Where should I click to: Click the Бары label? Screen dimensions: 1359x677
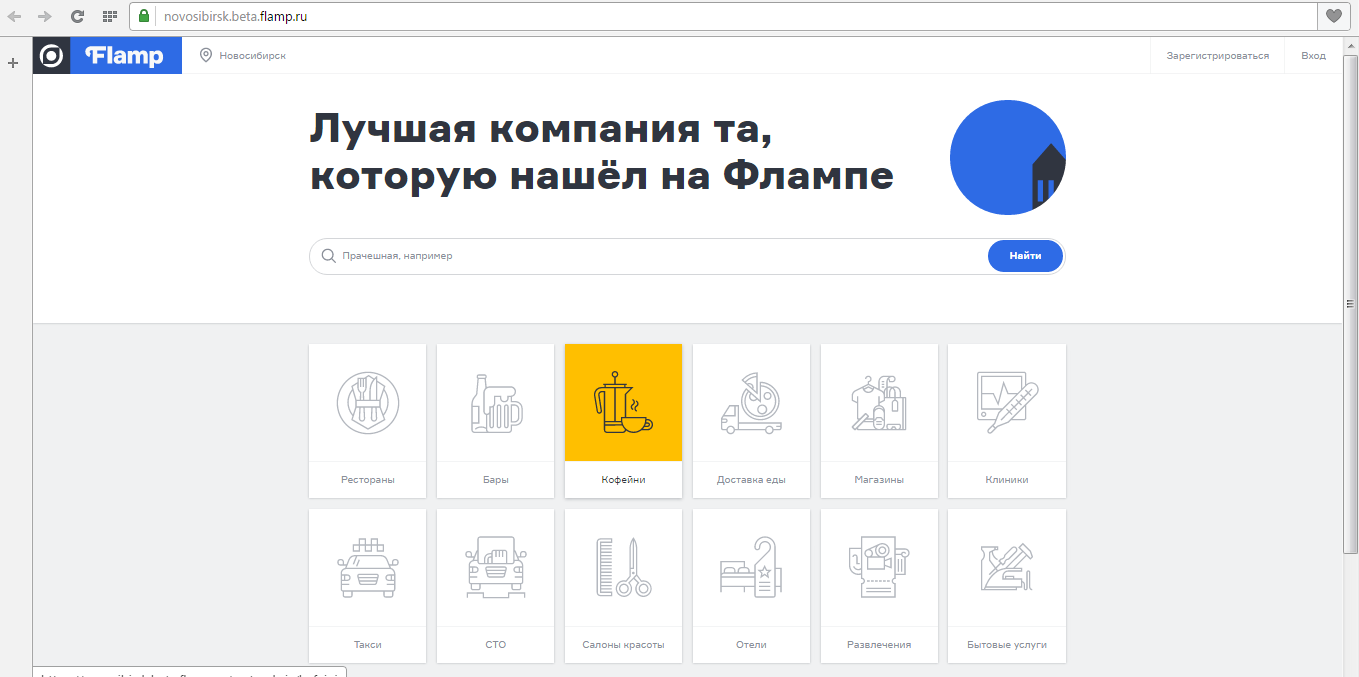coord(495,480)
